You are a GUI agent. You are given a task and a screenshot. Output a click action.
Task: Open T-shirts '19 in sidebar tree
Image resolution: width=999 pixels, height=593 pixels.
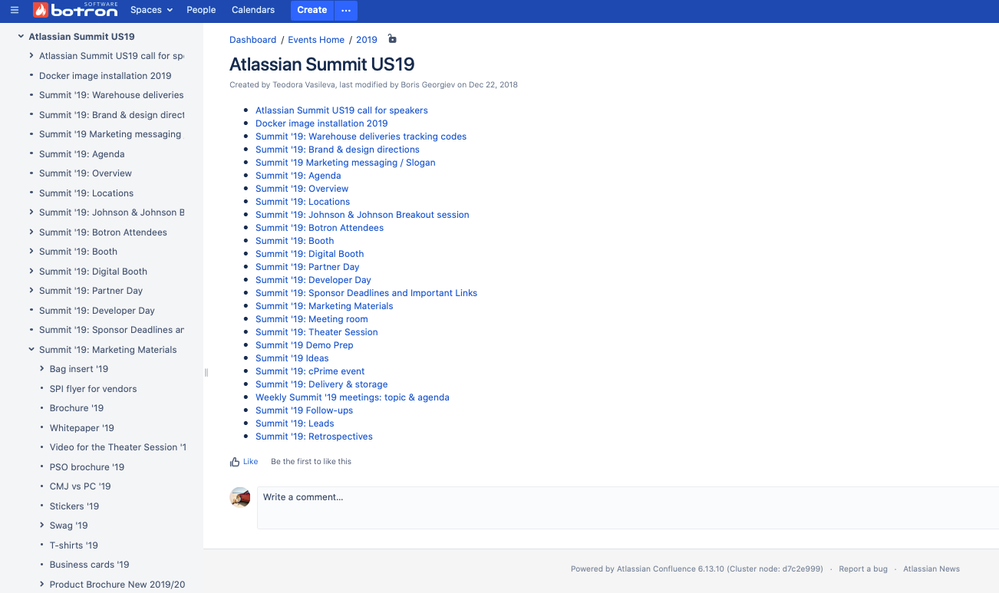tap(74, 545)
